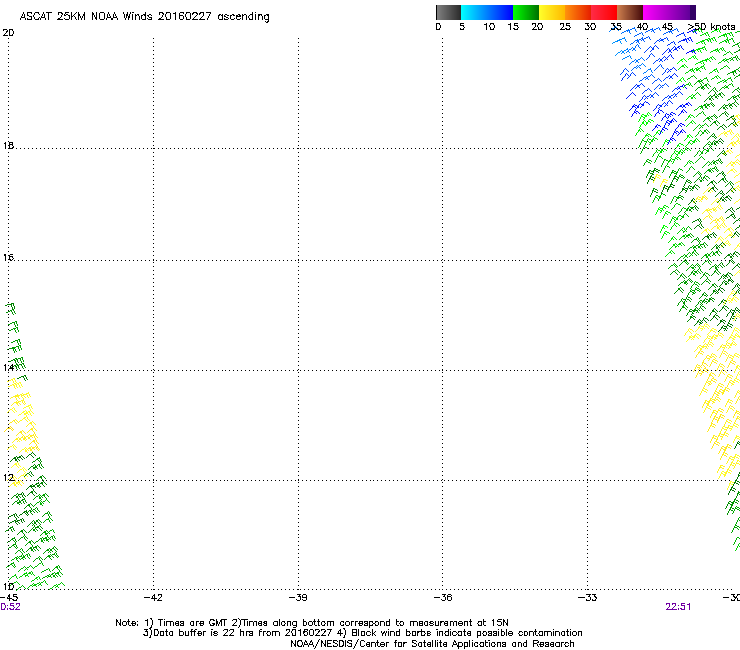
Task: Click the 20 latitude axis label
Action: click(8, 33)
